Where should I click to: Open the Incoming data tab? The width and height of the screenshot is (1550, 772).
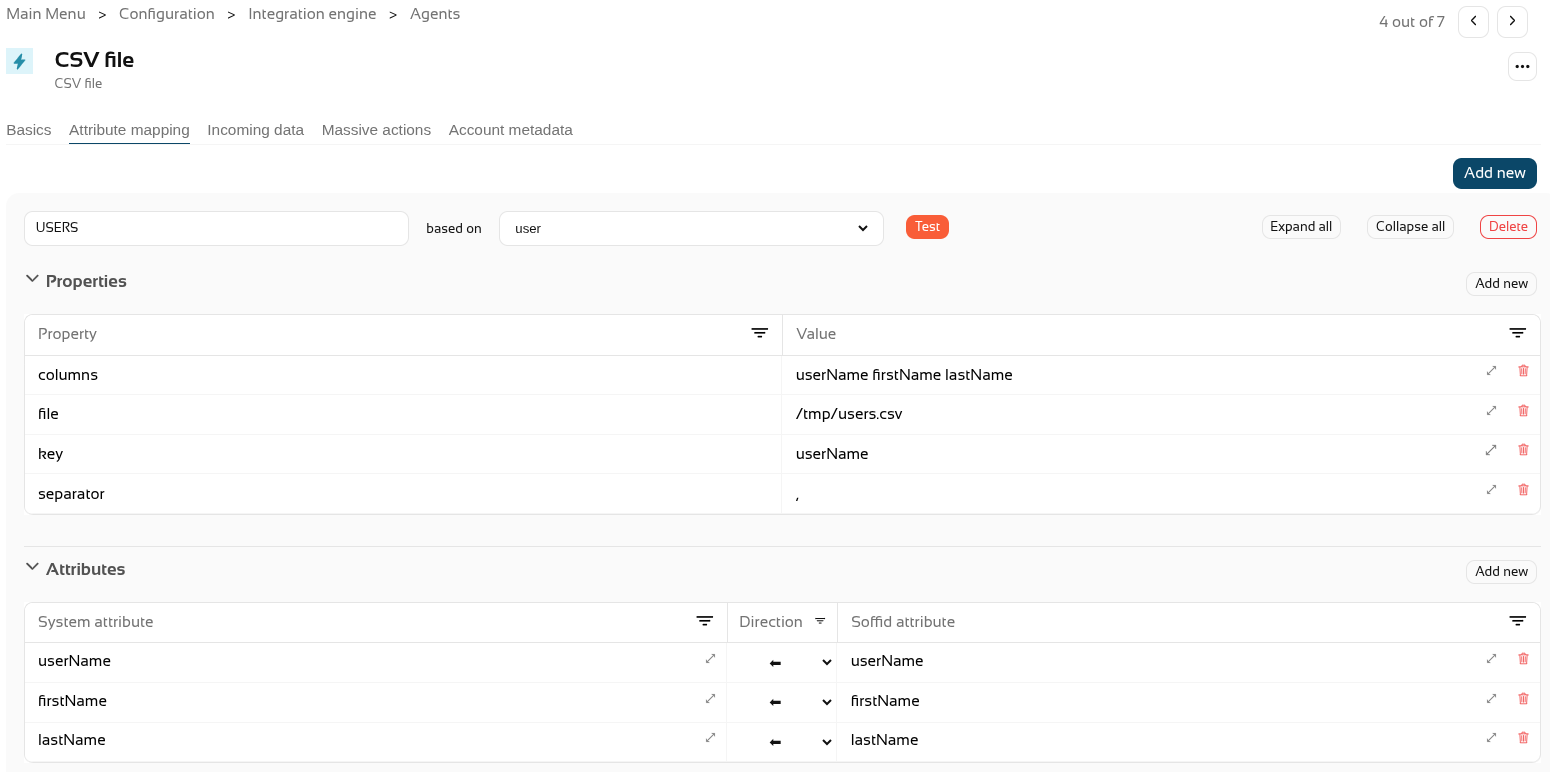[255, 130]
